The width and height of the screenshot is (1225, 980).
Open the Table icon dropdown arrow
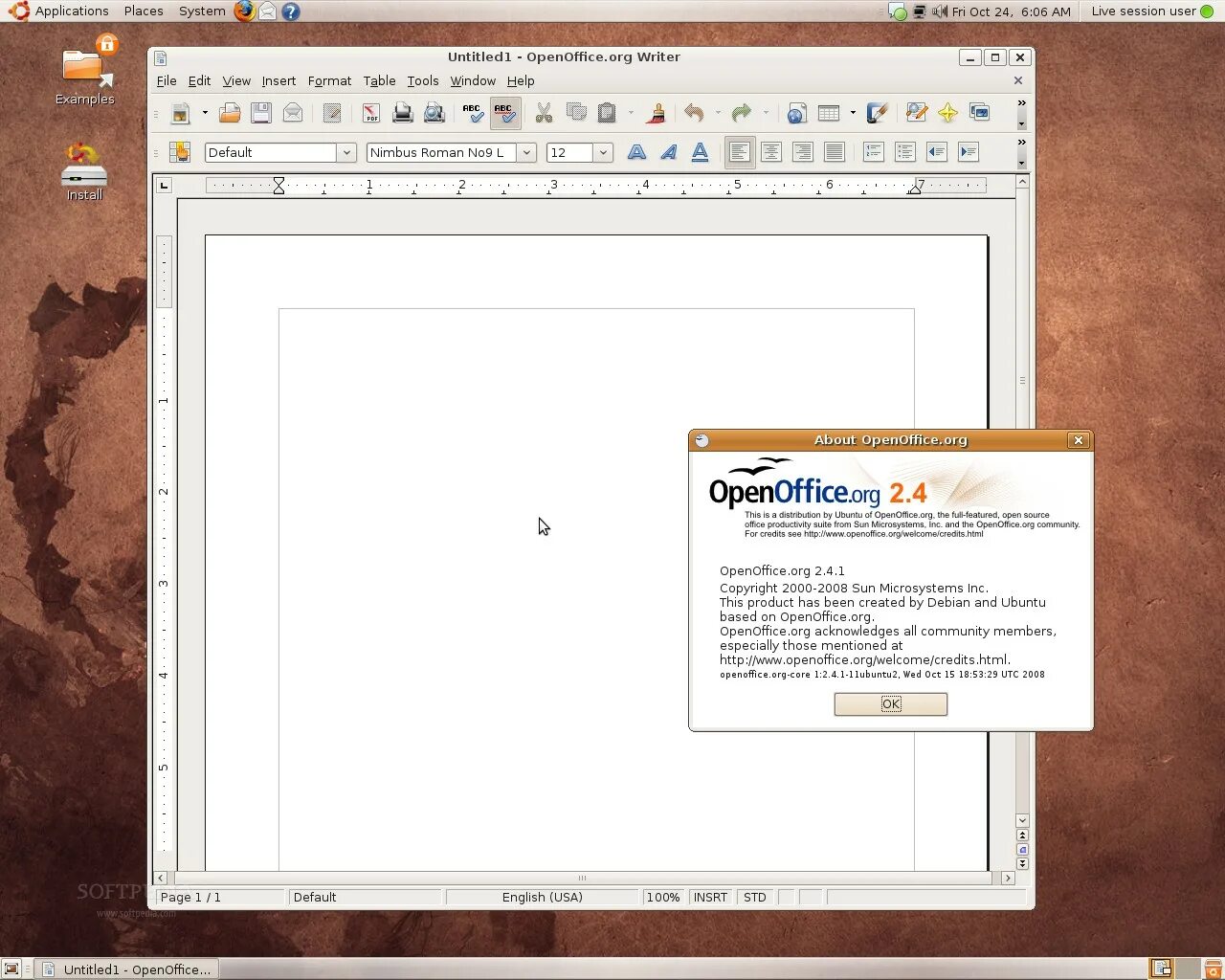click(853, 113)
